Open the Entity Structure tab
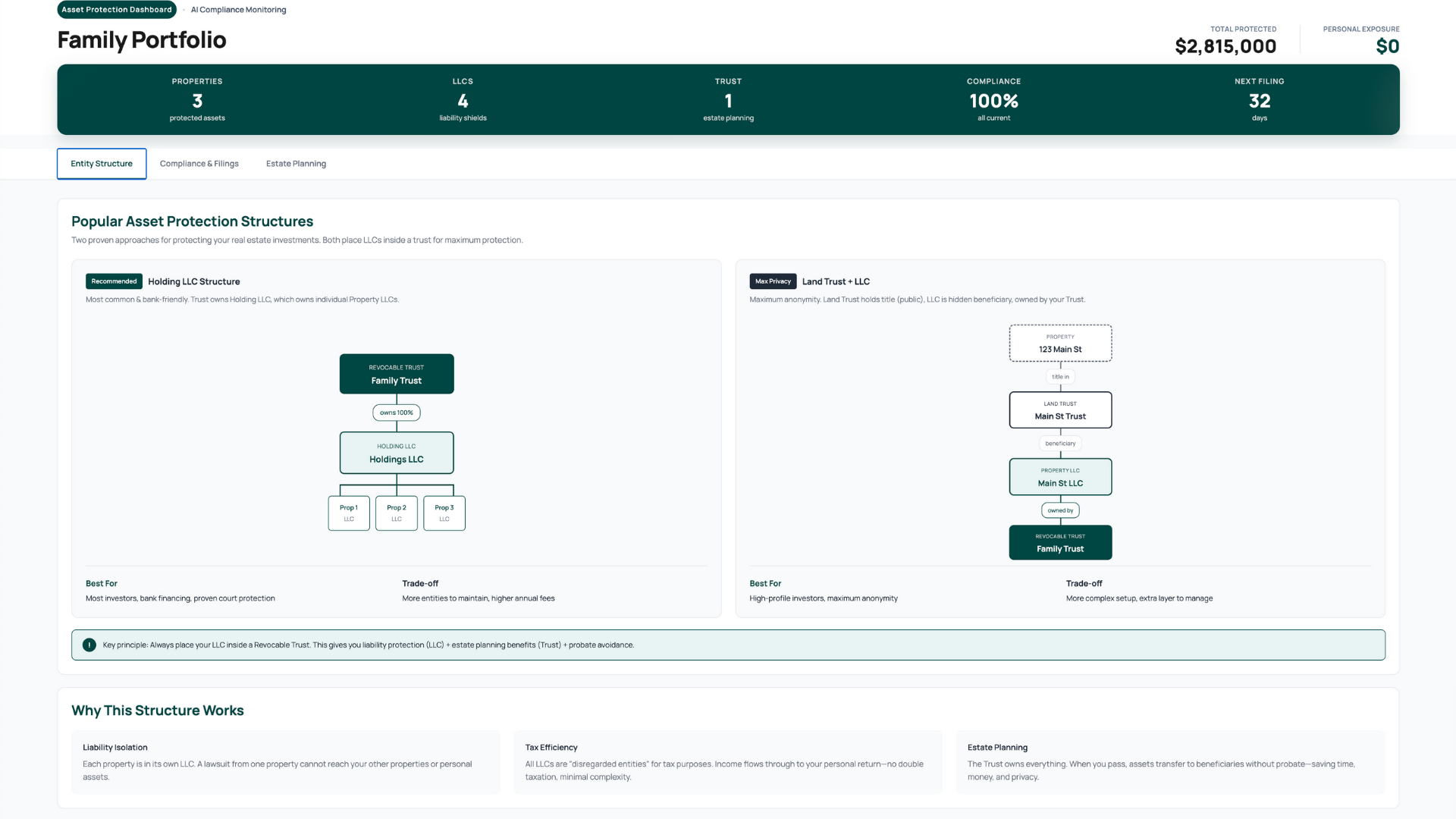 pyautogui.click(x=102, y=164)
